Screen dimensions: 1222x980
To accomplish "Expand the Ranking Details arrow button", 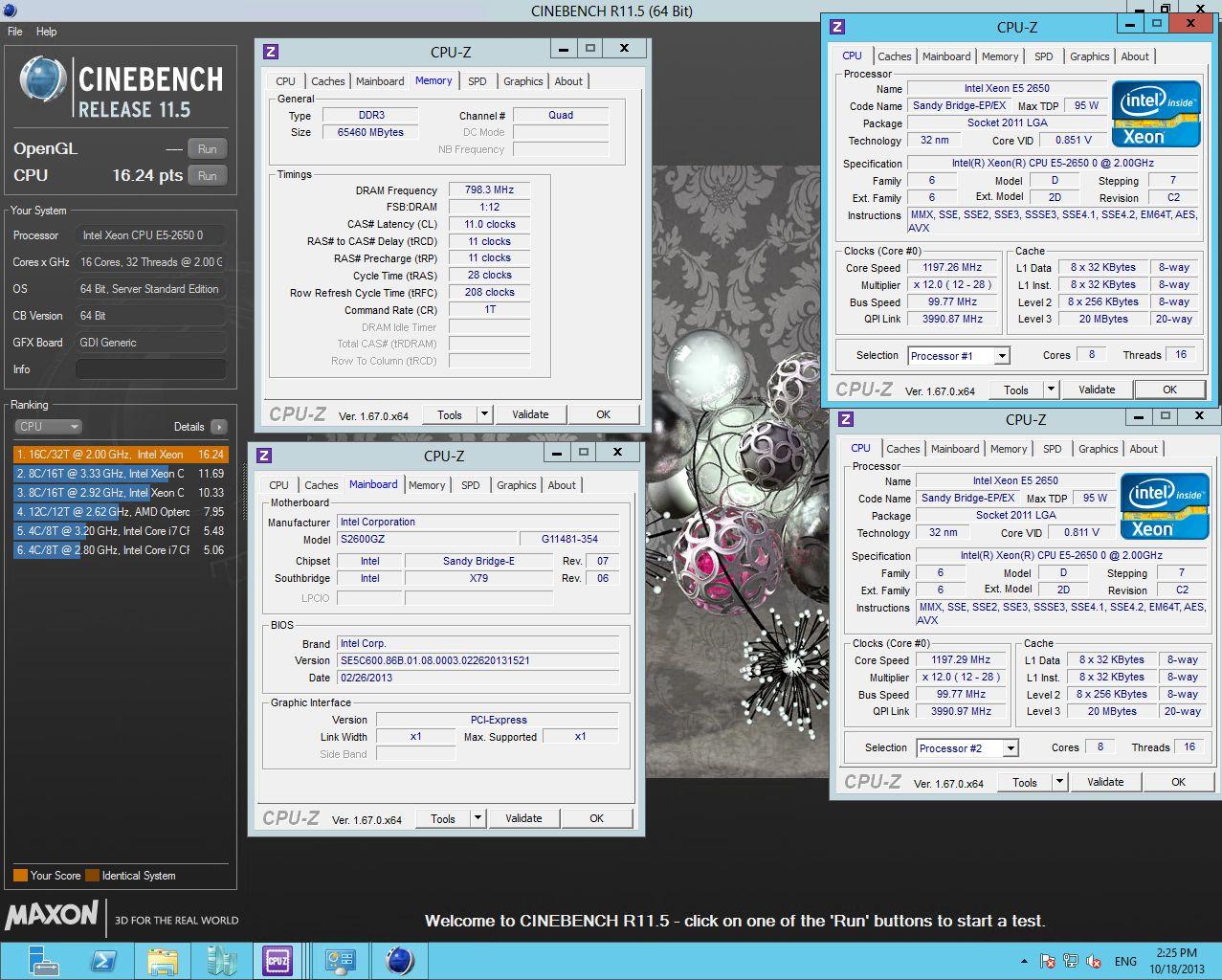I will pos(219,427).
